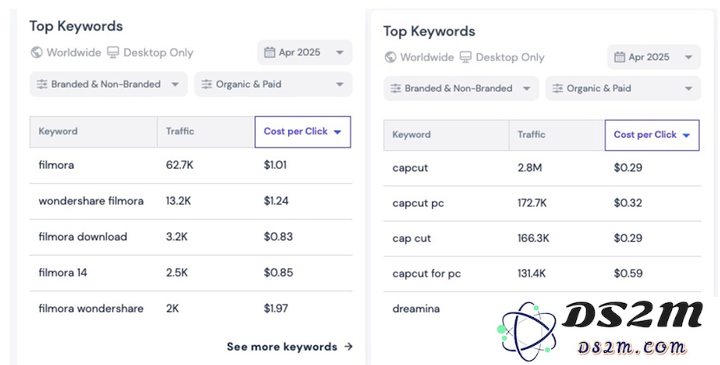Select the wondershare filmora keyword row
Screen dimensions: 720x365
191,201
